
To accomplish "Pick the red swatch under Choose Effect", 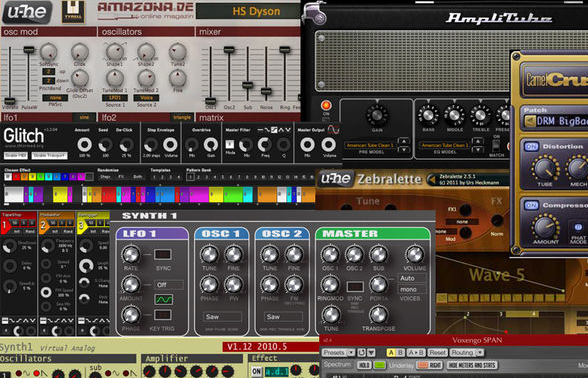I will [16, 177].
